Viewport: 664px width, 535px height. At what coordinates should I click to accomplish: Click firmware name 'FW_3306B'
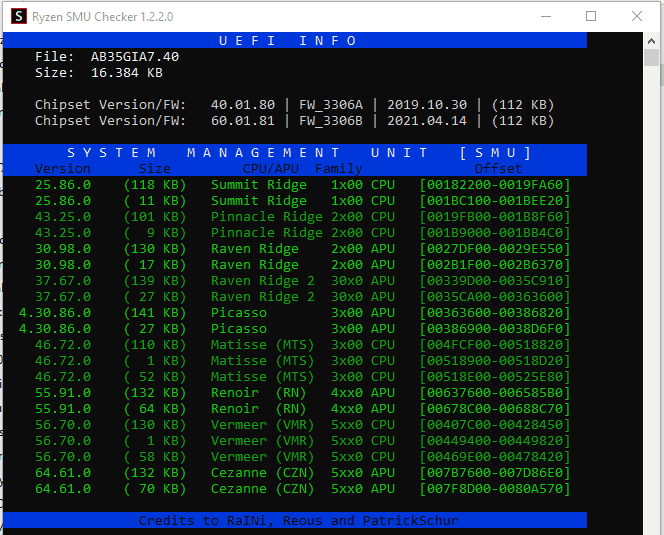click(331, 121)
